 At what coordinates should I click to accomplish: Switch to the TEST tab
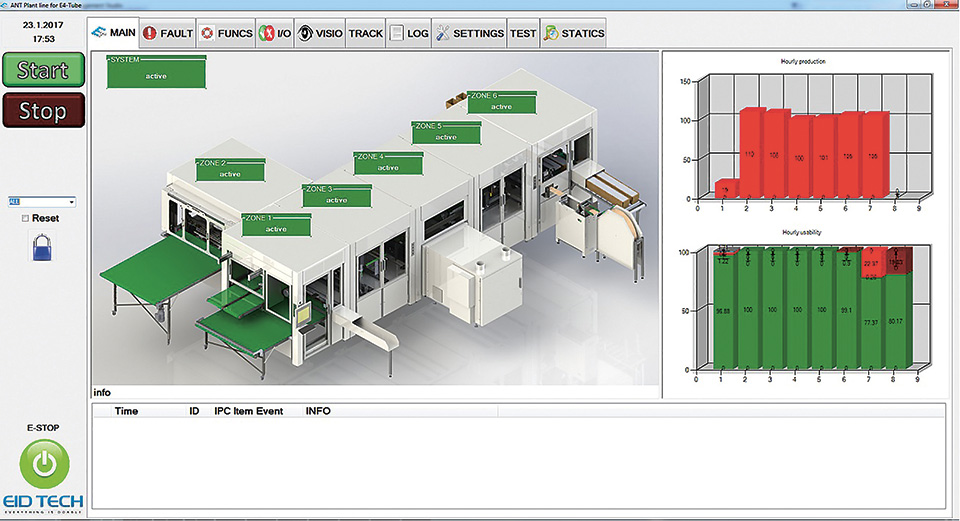(523, 33)
